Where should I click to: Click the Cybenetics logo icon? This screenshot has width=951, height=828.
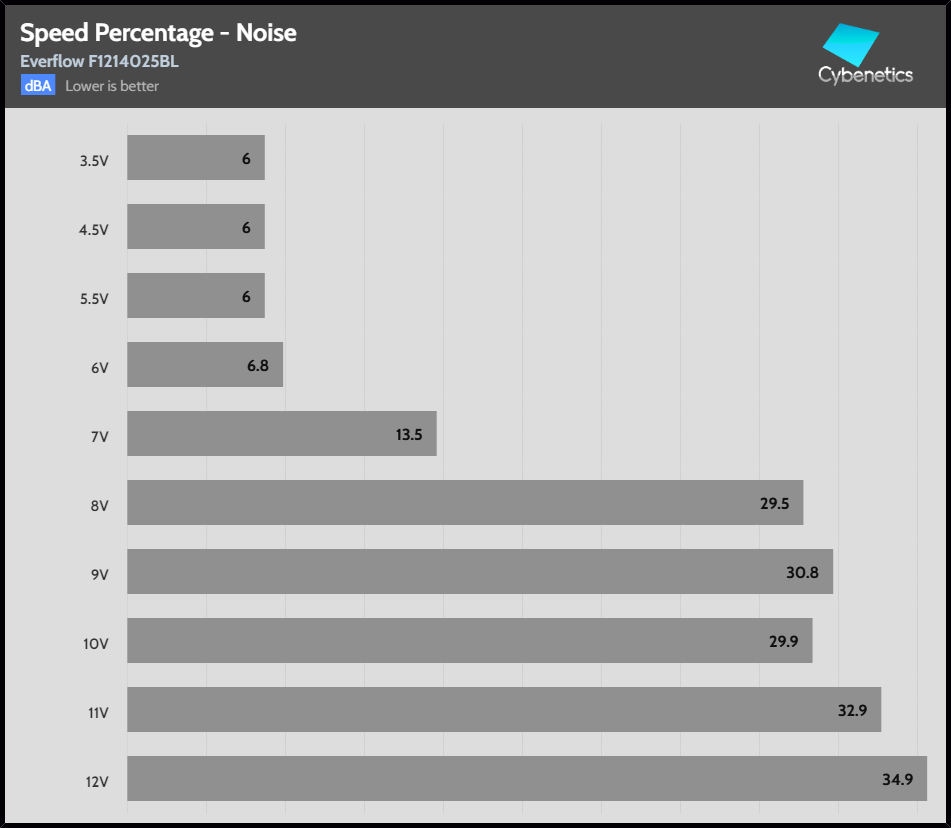849,44
